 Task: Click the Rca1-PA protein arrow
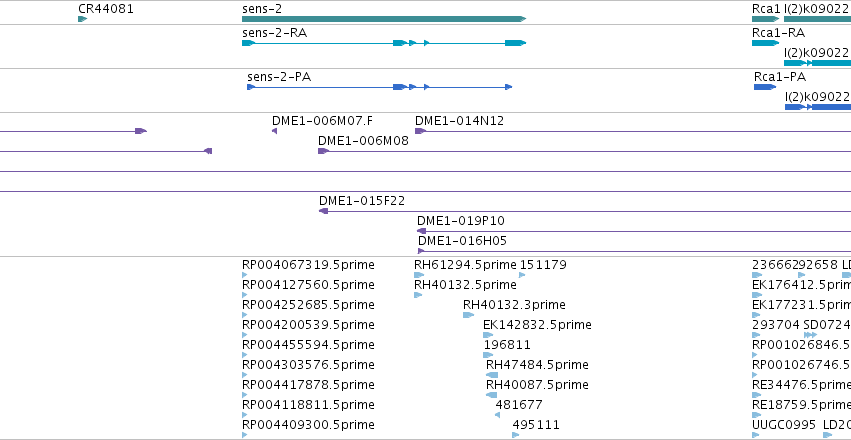[765, 87]
